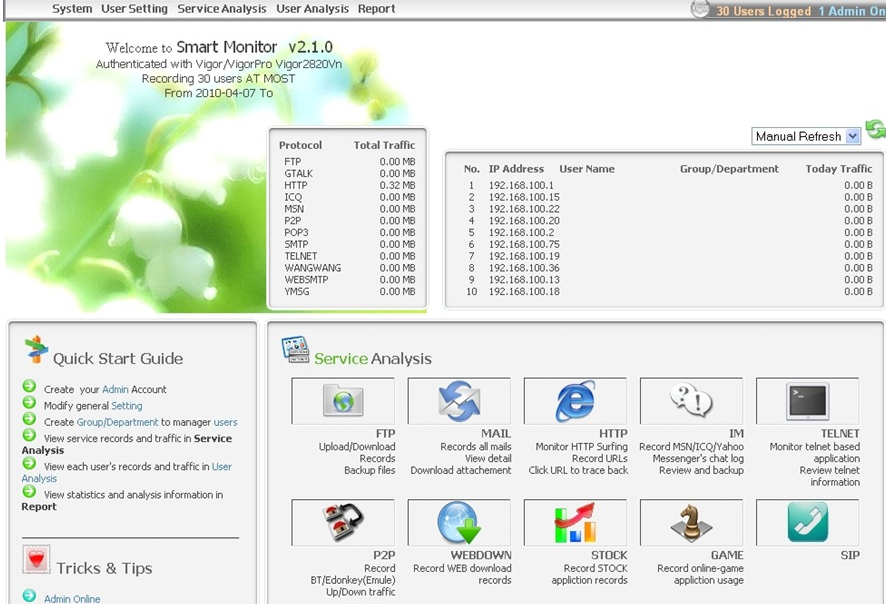Open the FTP service analysis icon
The image size is (886, 604).
(x=343, y=401)
